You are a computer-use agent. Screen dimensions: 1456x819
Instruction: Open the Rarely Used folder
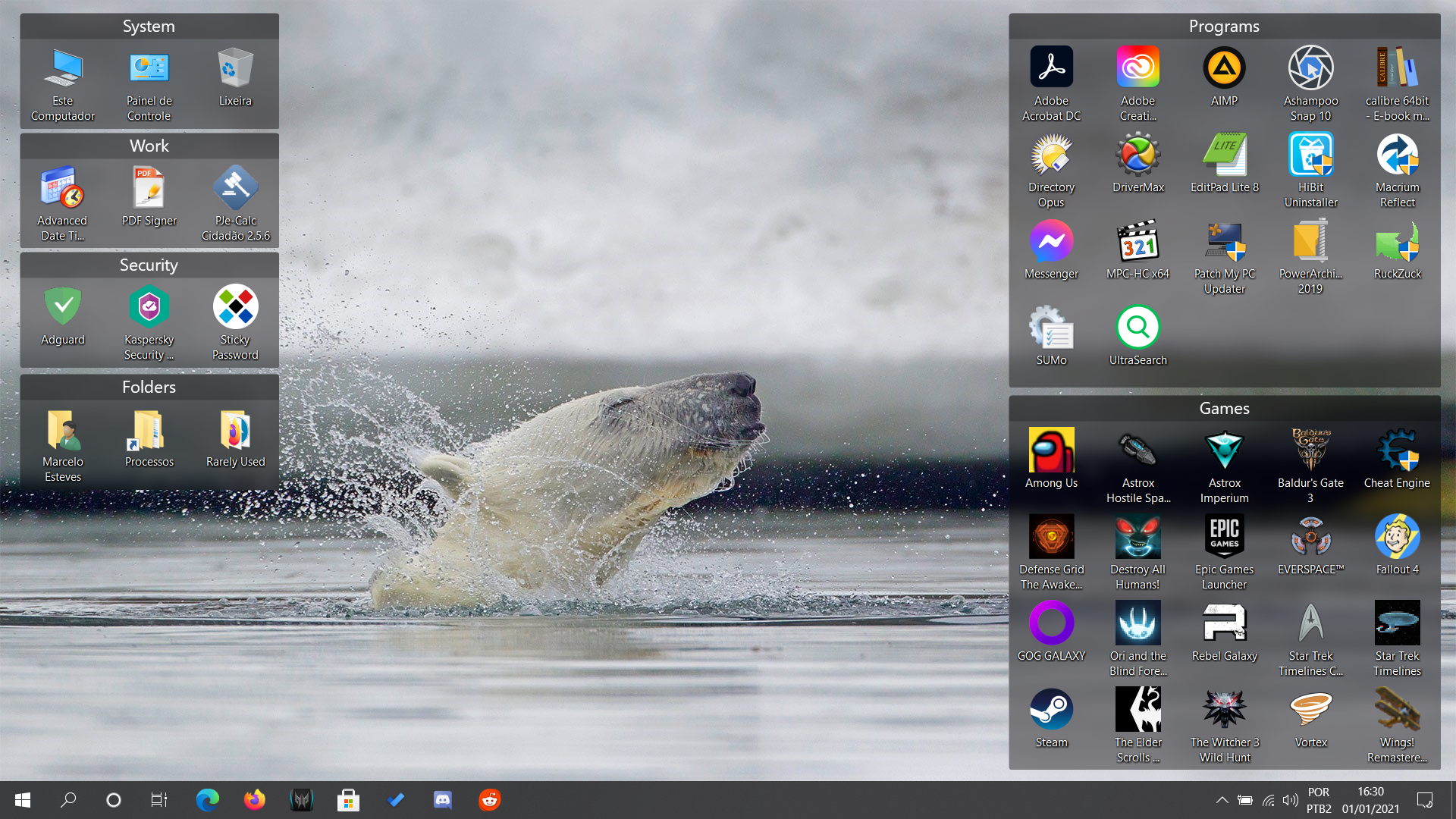[x=235, y=431]
